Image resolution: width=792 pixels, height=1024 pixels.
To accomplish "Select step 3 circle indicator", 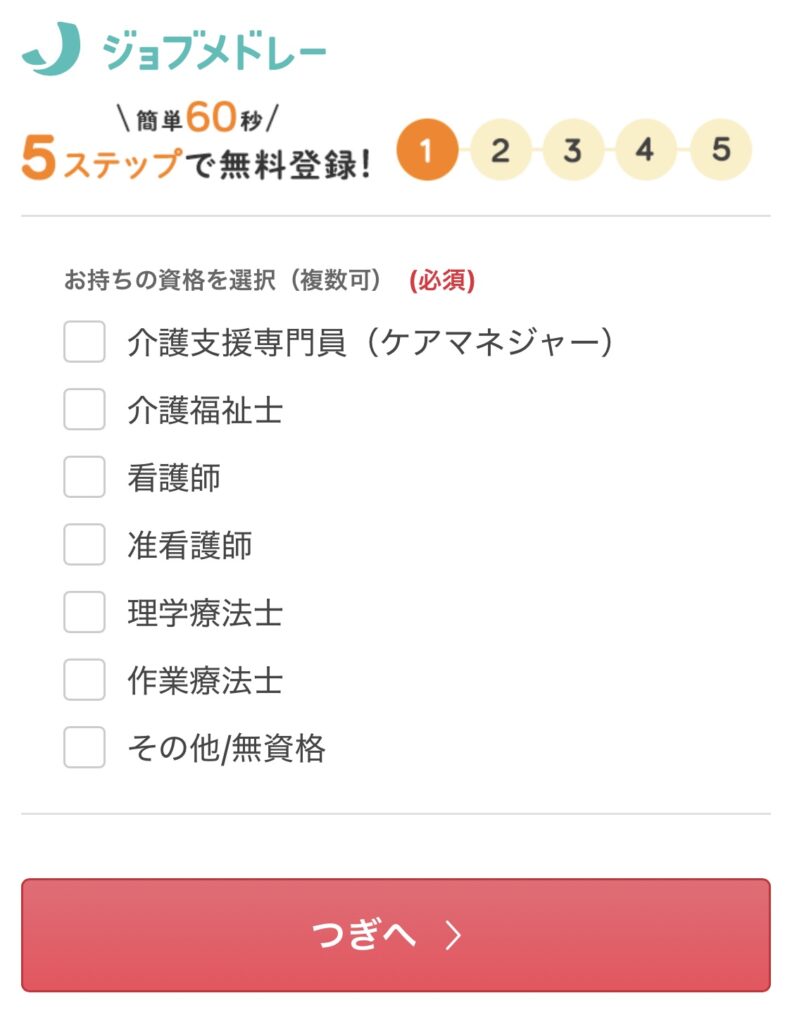I will [x=573, y=150].
